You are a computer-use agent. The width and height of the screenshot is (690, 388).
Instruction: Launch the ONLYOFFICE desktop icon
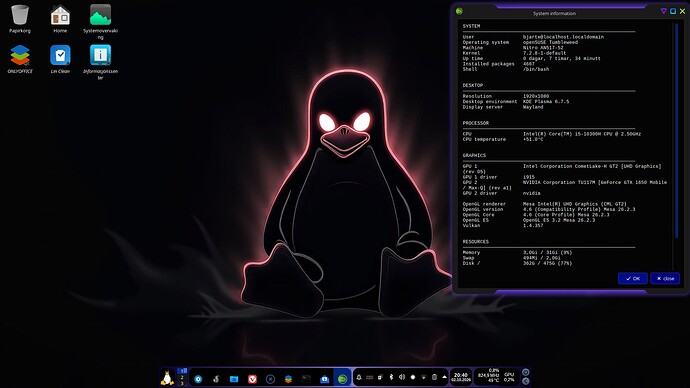[x=20, y=59]
